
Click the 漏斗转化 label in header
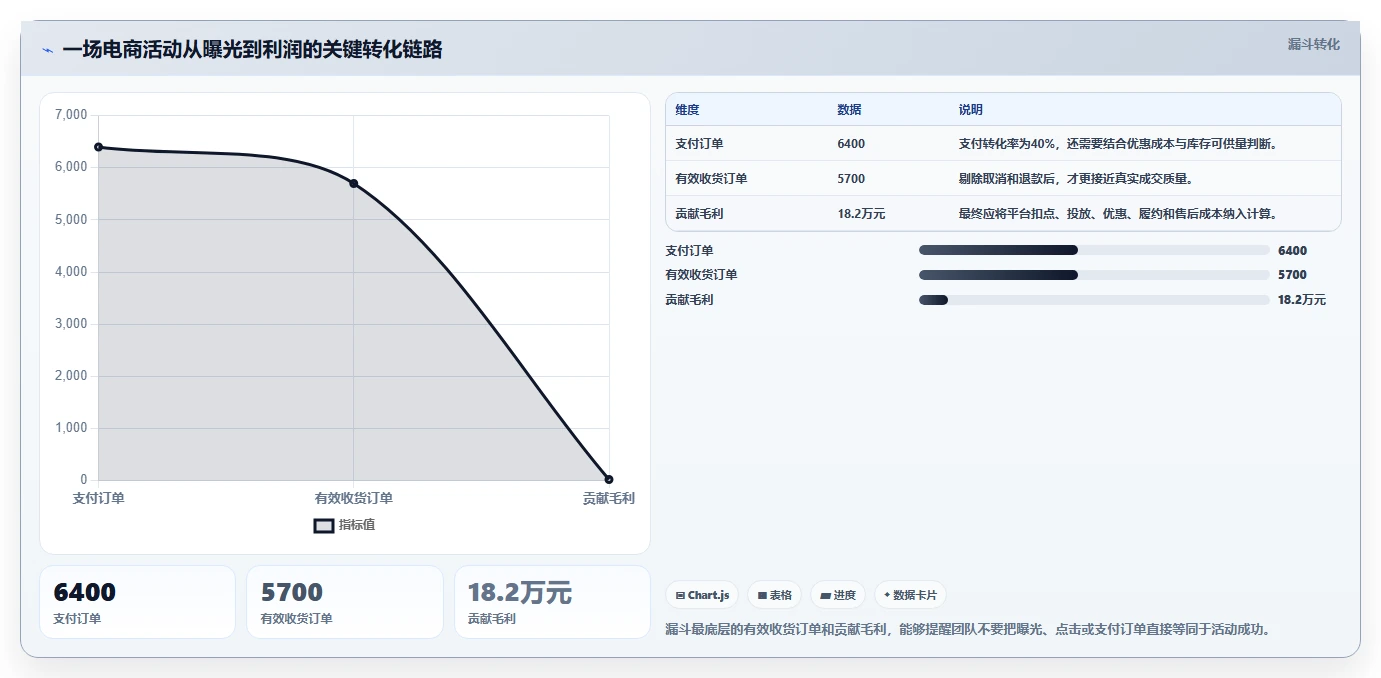click(1313, 44)
